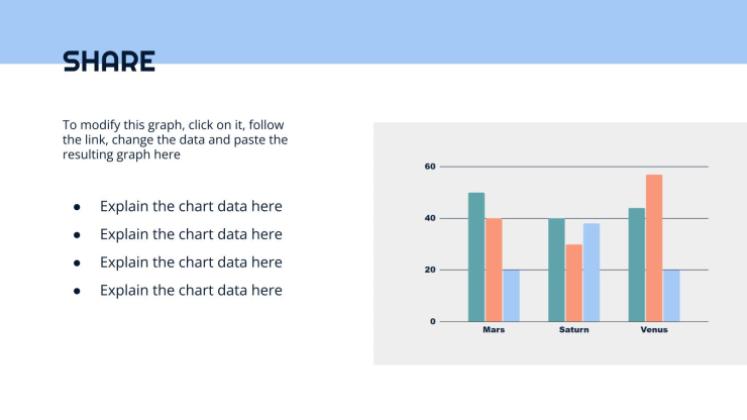Select the light blue bar above Mars
The height and width of the screenshot is (420, 747).
pos(511,296)
